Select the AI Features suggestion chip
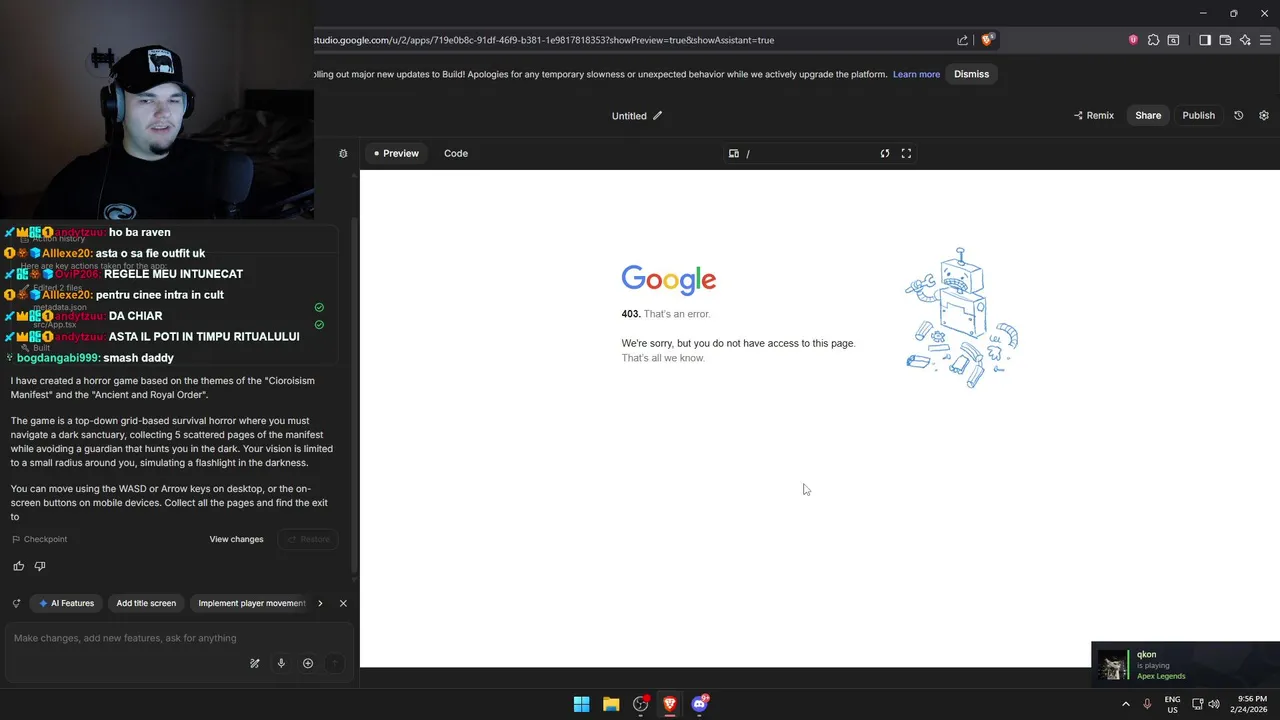 click(66, 603)
